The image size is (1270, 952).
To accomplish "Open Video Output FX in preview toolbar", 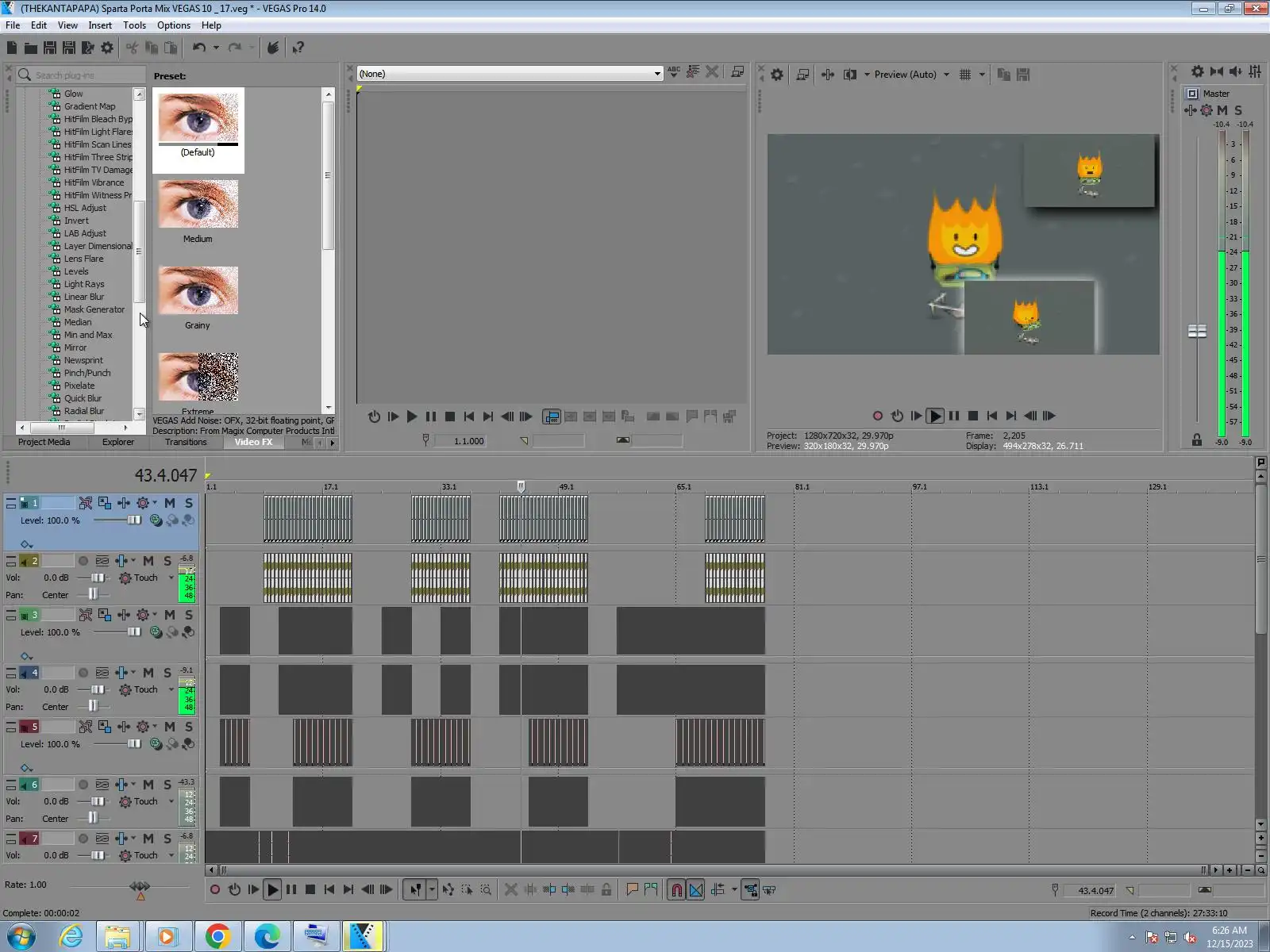I will click(x=828, y=75).
